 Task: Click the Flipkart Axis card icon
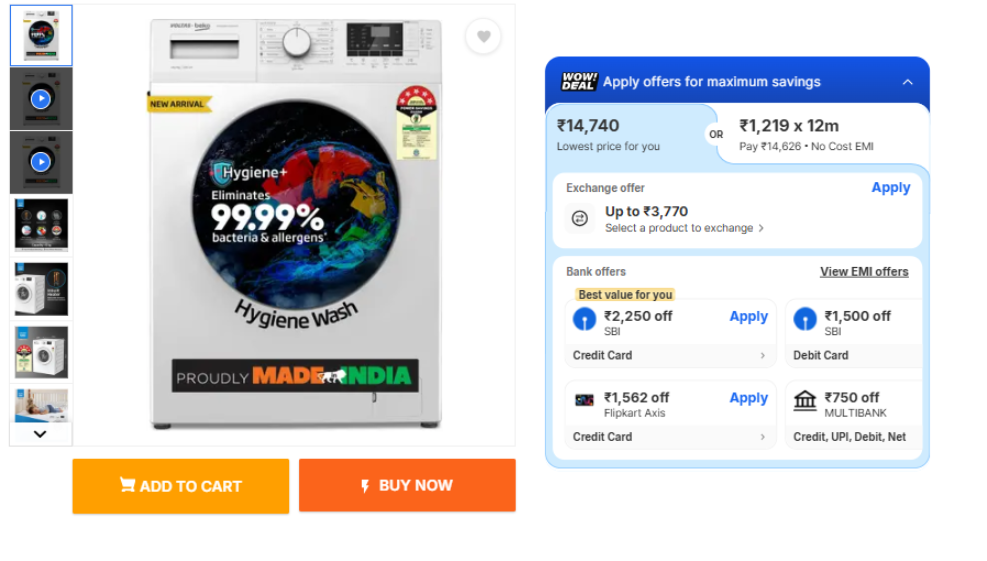click(x=584, y=400)
